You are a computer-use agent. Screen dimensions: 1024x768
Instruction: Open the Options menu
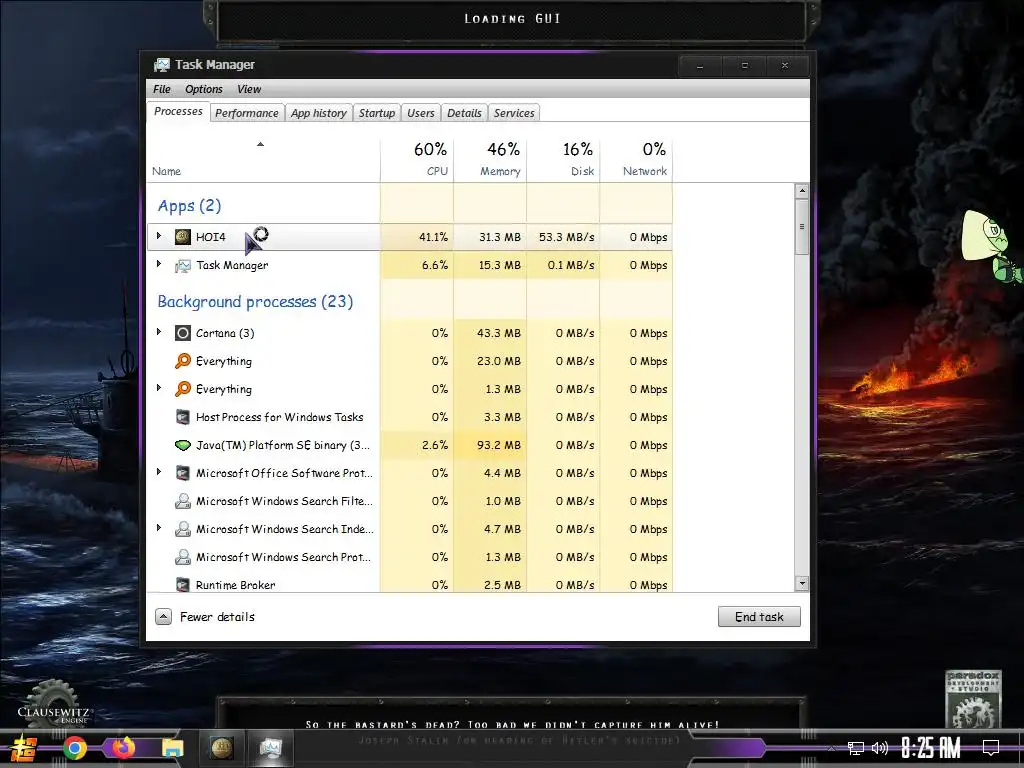click(204, 89)
